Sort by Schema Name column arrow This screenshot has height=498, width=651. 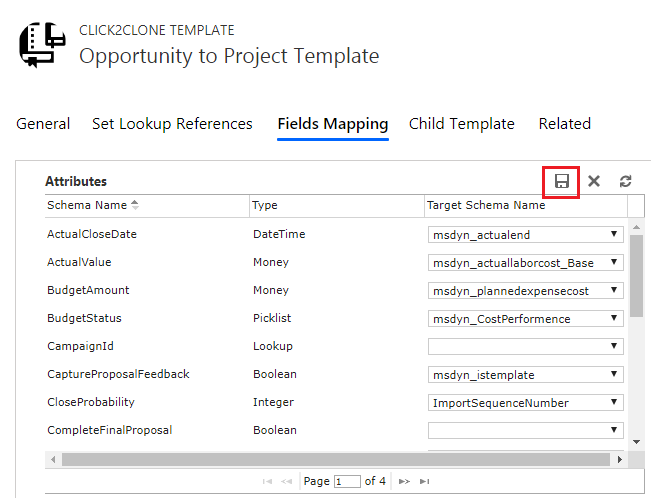(135, 205)
